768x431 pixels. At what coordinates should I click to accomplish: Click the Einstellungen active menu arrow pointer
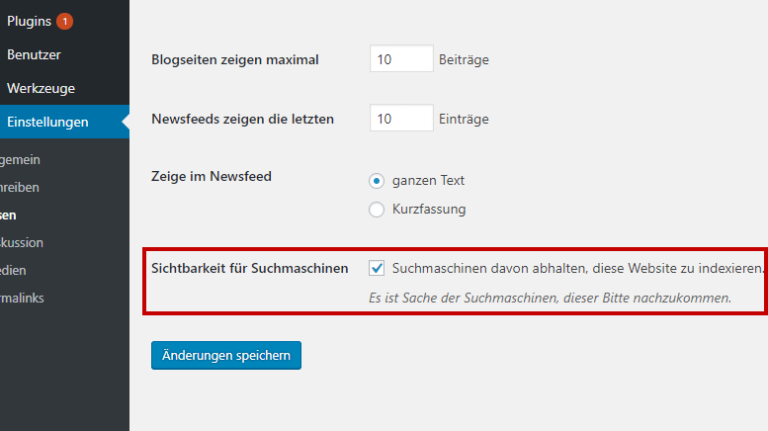[x=125, y=121]
